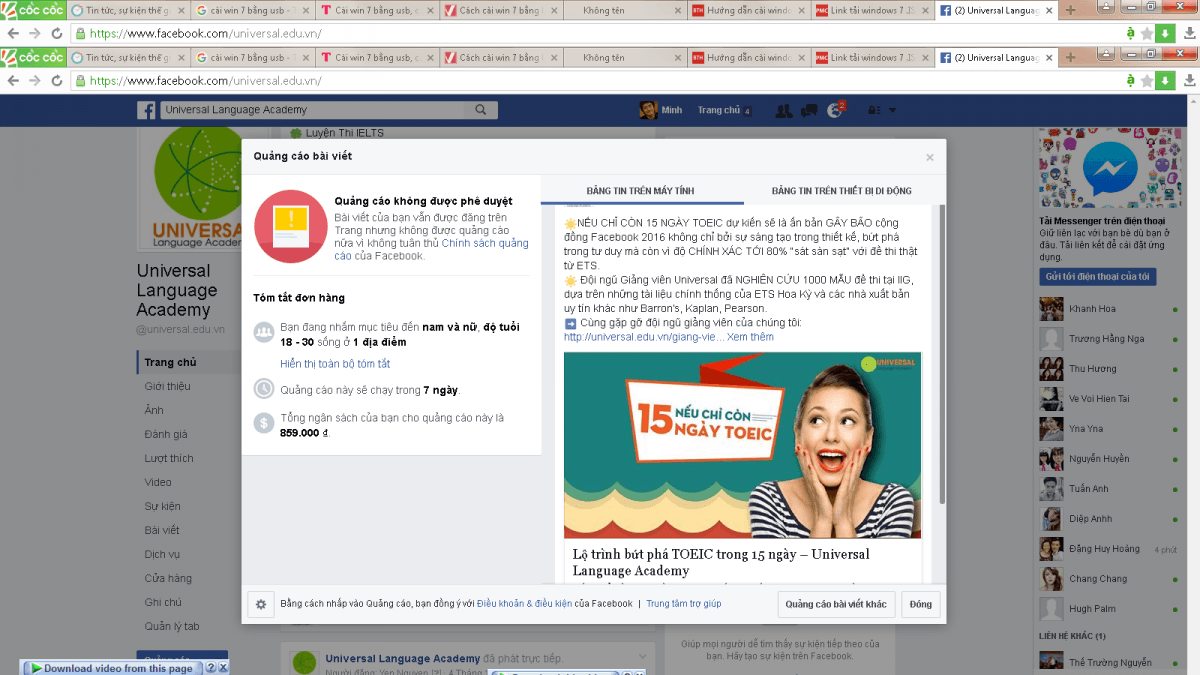Click Khanh Hoa's avatar in the contacts list

[1051, 309]
